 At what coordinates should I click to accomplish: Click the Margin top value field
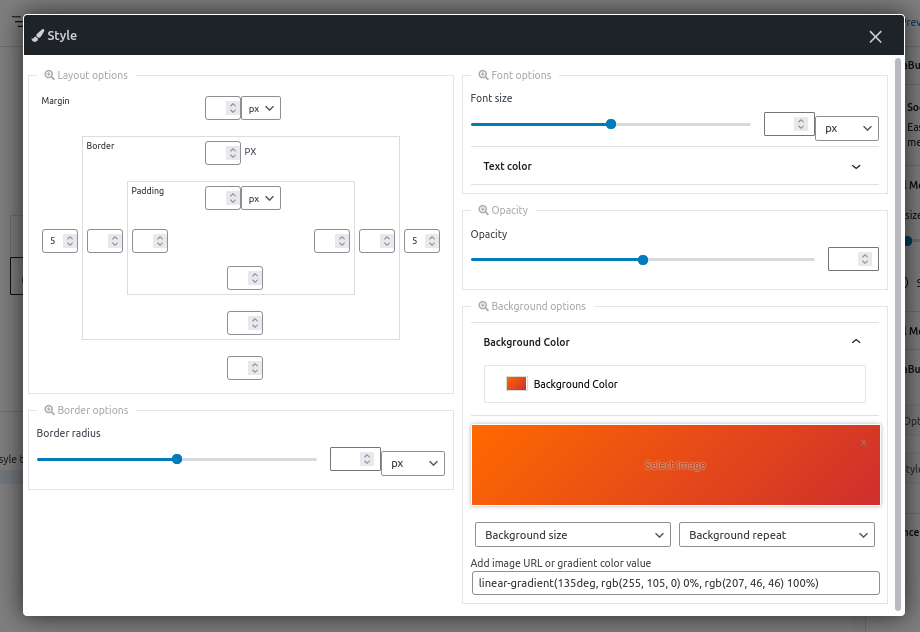[222, 108]
